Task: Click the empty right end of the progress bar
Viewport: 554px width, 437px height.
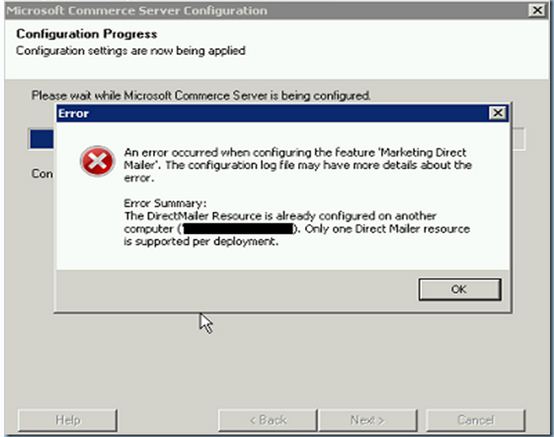Action: pos(517,139)
